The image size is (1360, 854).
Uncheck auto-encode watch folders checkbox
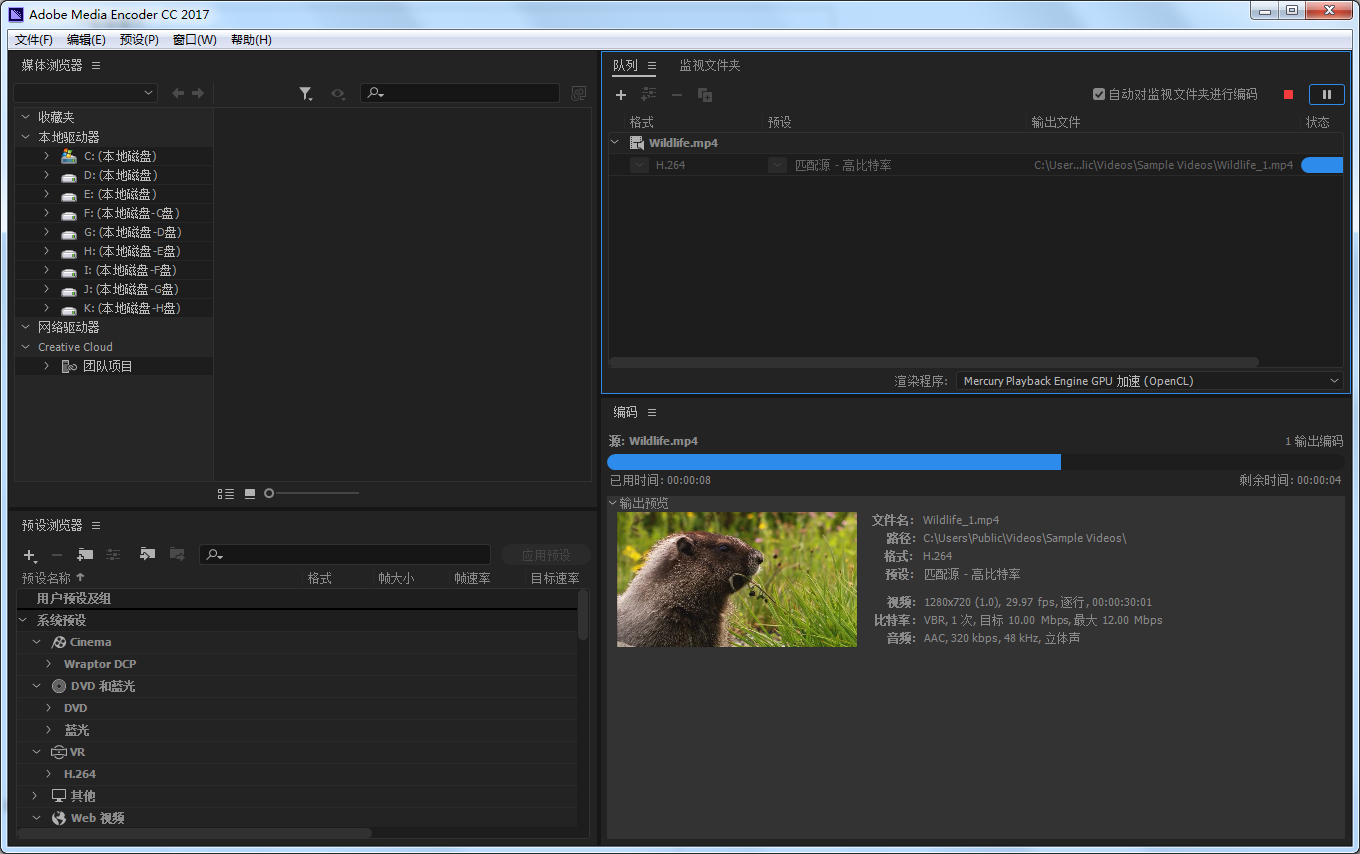click(x=1099, y=94)
